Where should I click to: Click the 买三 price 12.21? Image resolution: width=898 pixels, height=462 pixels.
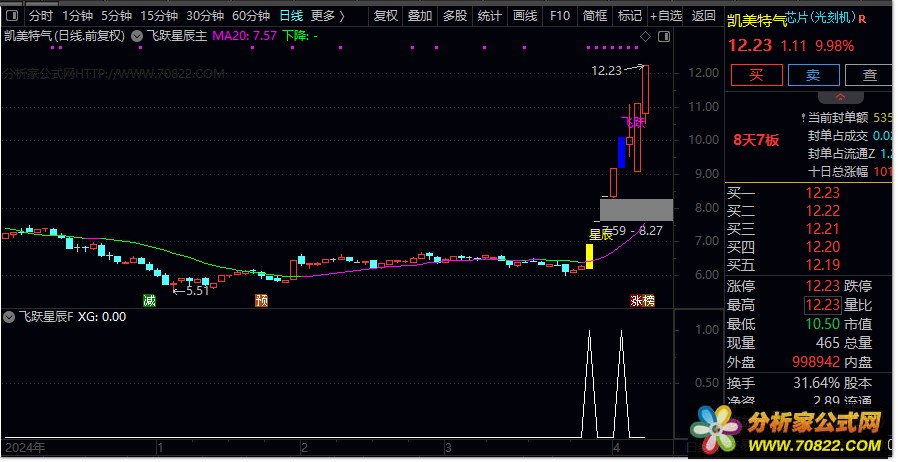822,229
